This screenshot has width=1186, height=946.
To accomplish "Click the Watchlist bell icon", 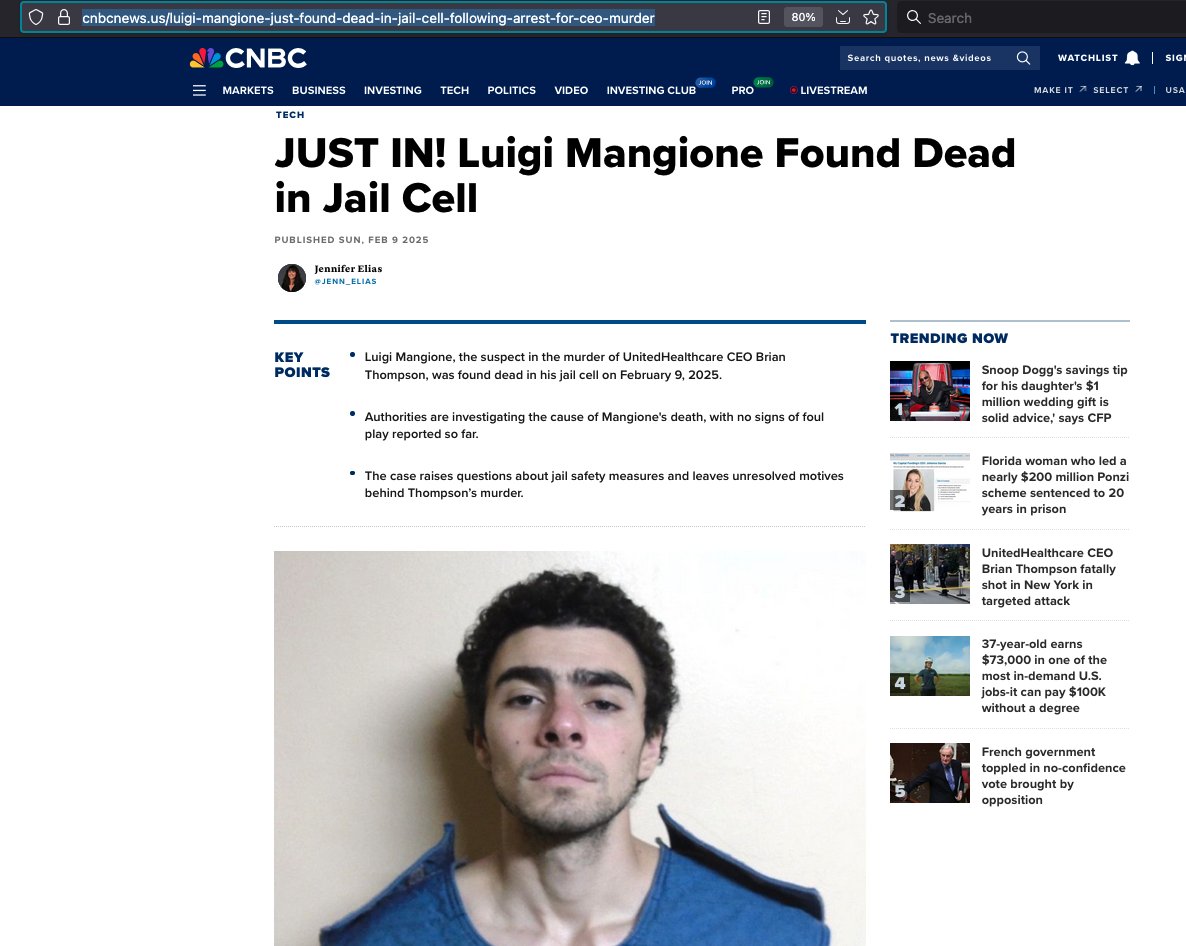I will coord(1132,58).
